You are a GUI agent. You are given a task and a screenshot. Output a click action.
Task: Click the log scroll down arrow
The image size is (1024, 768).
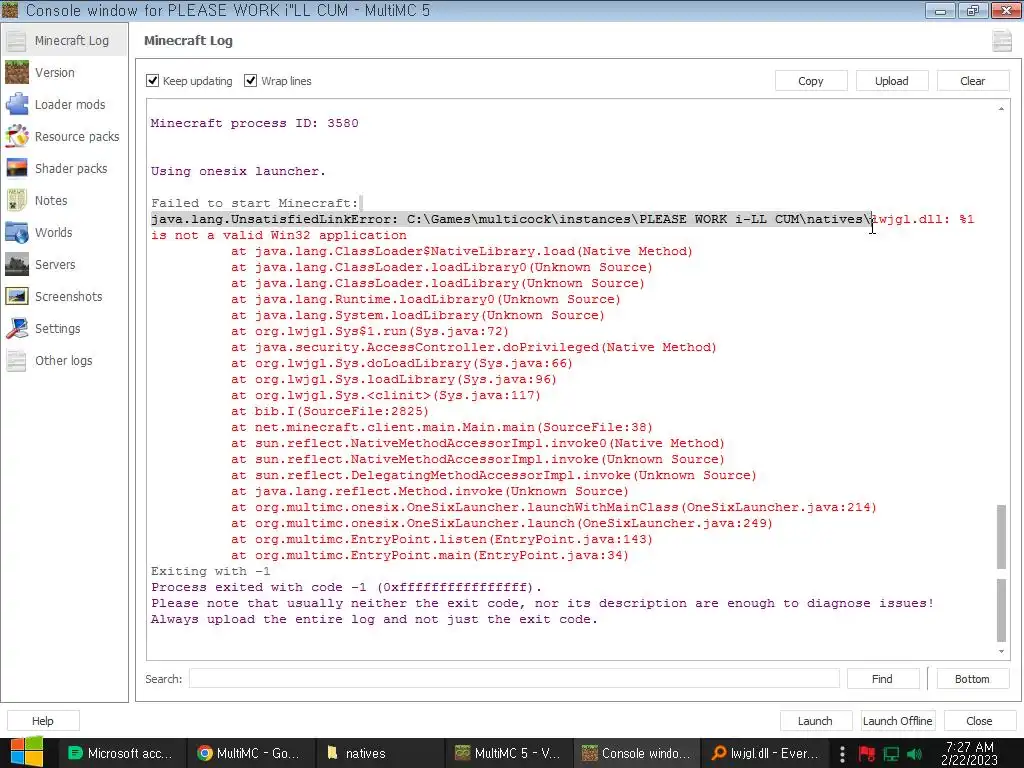click(1001, 651)
